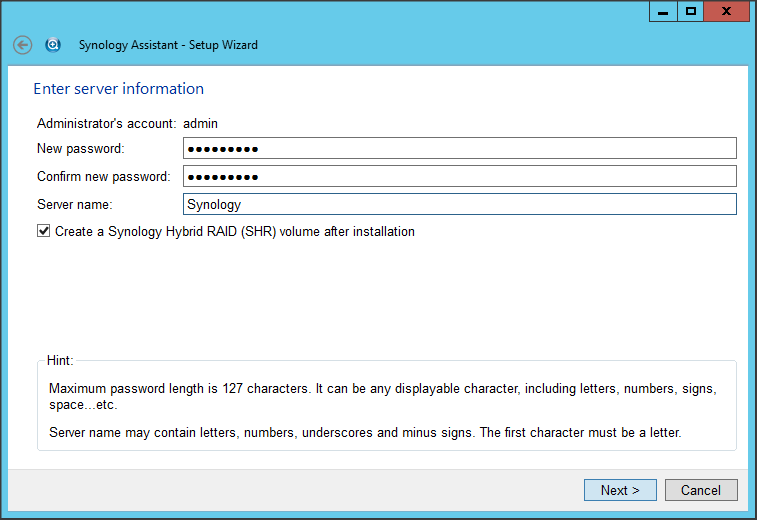Click the Synology Assistant - Setup Wizard title

click(168, 45)
